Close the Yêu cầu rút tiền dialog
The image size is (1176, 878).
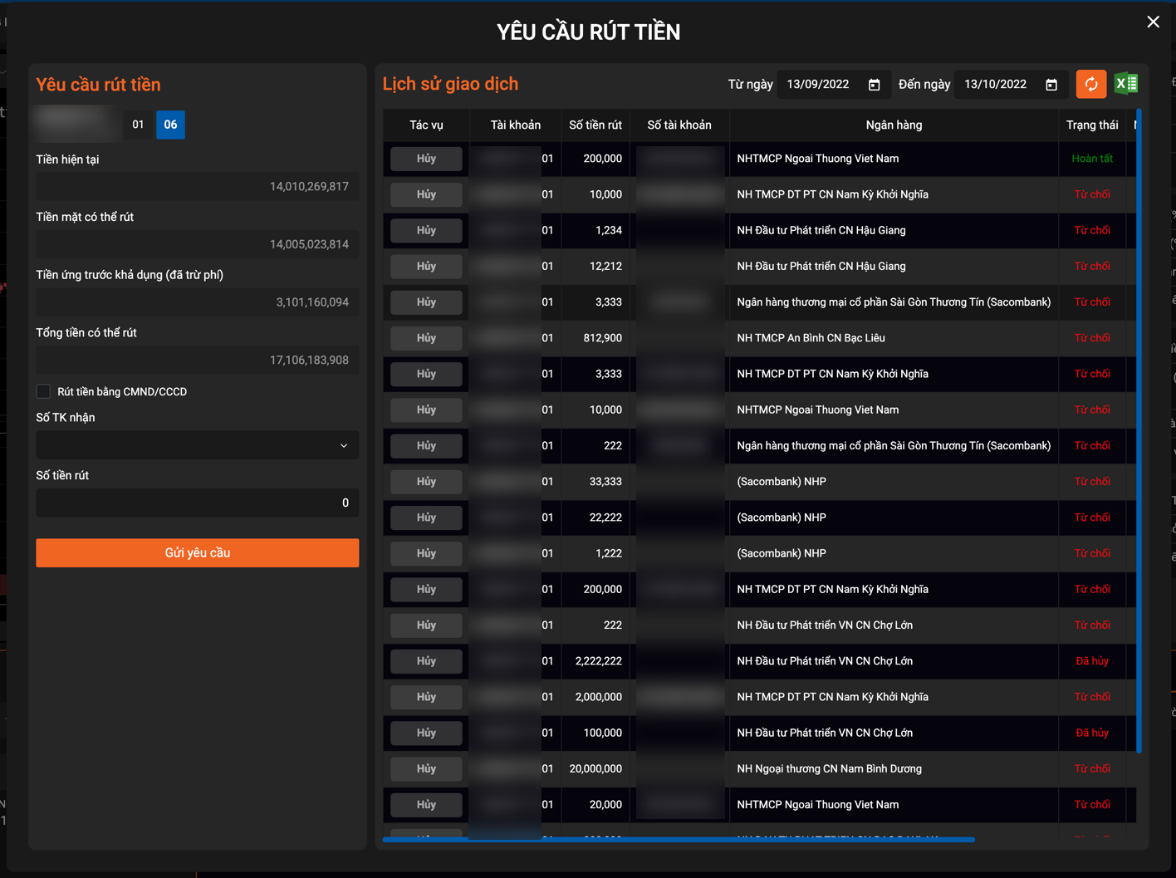click(1153, 22)
